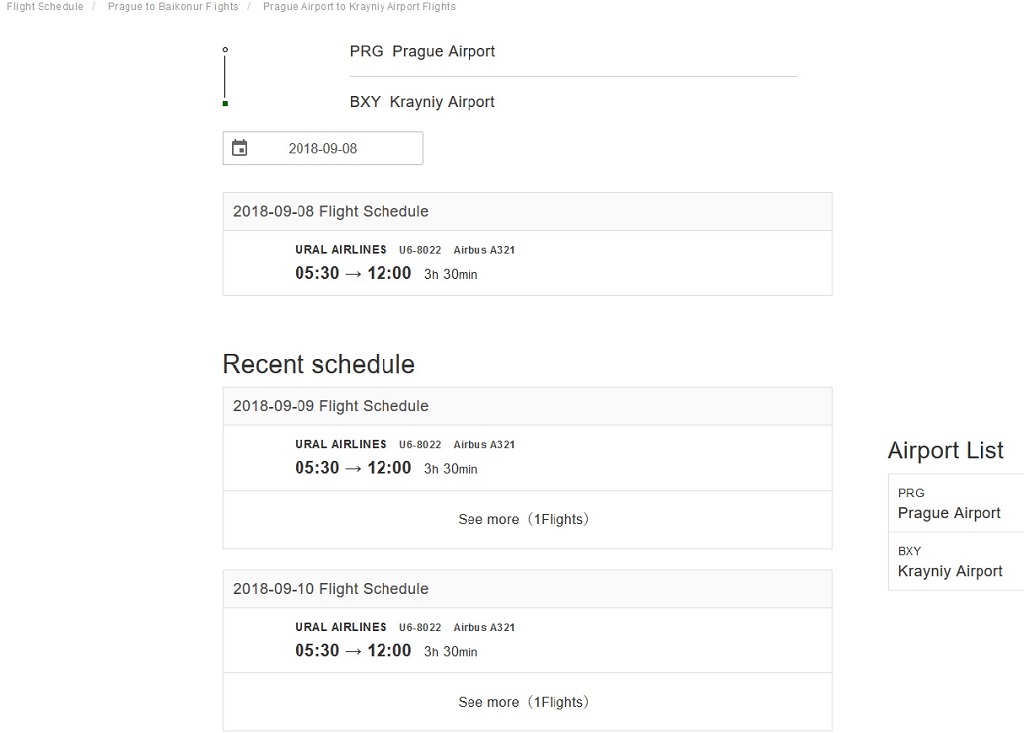Click the 2018-09-09 Flight Schedule header

tap(527, 406)
